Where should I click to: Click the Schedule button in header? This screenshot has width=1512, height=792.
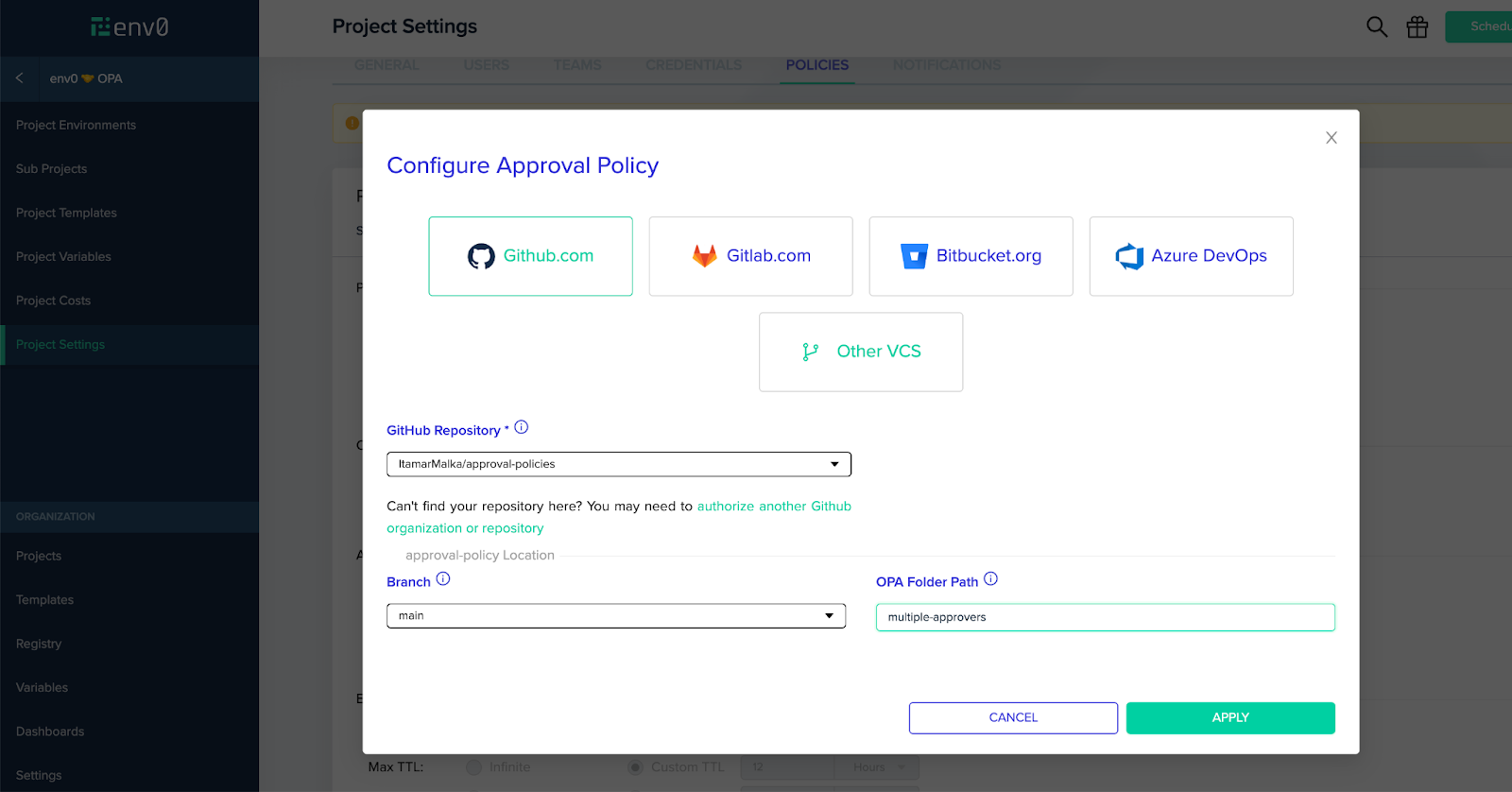[x=1479, y=26]
